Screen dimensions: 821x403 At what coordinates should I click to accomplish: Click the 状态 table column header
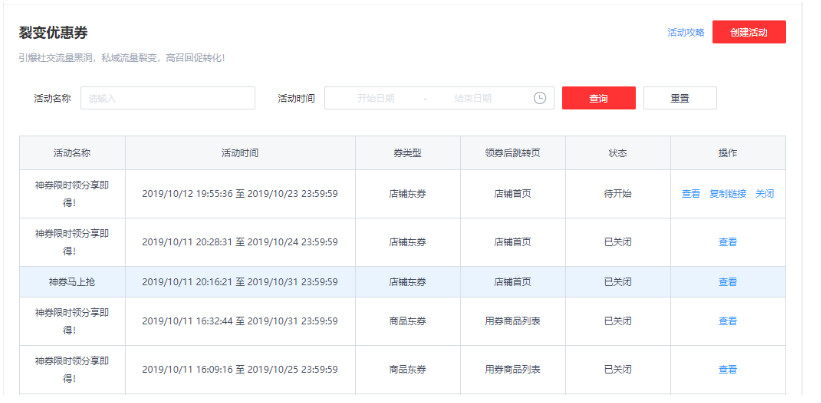617,153
